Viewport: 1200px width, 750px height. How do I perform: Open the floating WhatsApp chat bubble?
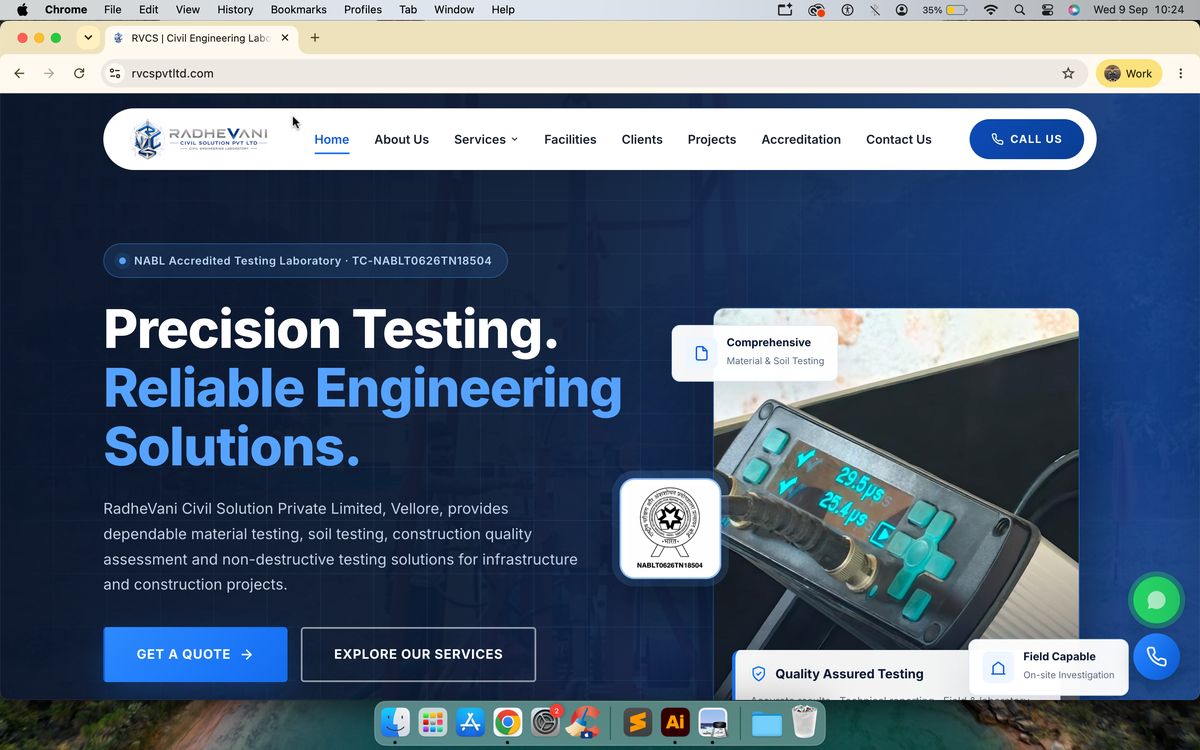click(x=1156, y=600)
